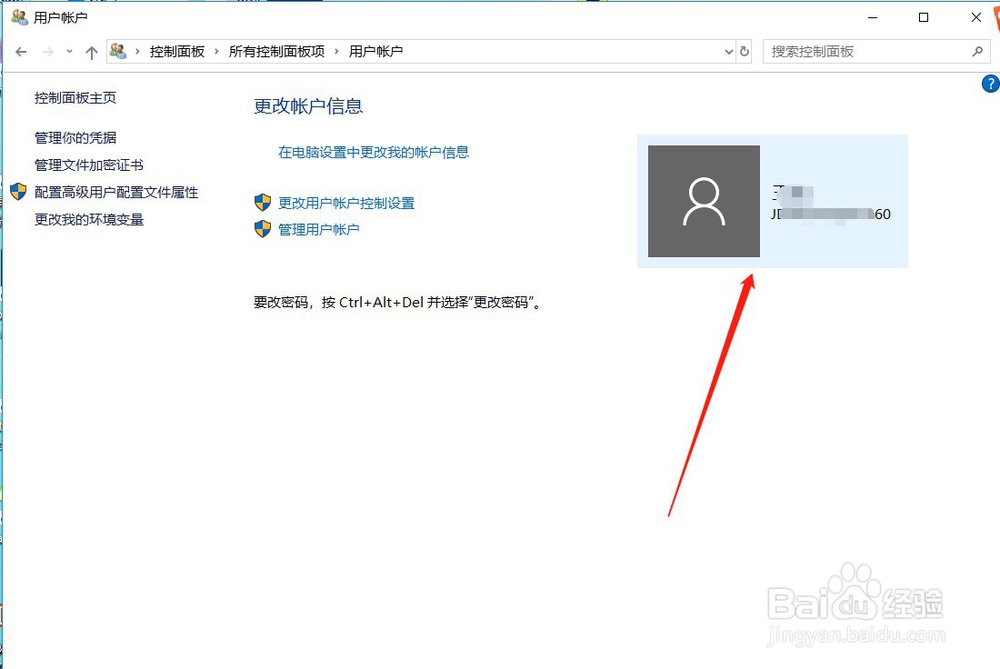Click the 用户帐户 window title icon
1000x669 pixels.
pyautogui.click(x=20, y=17)
